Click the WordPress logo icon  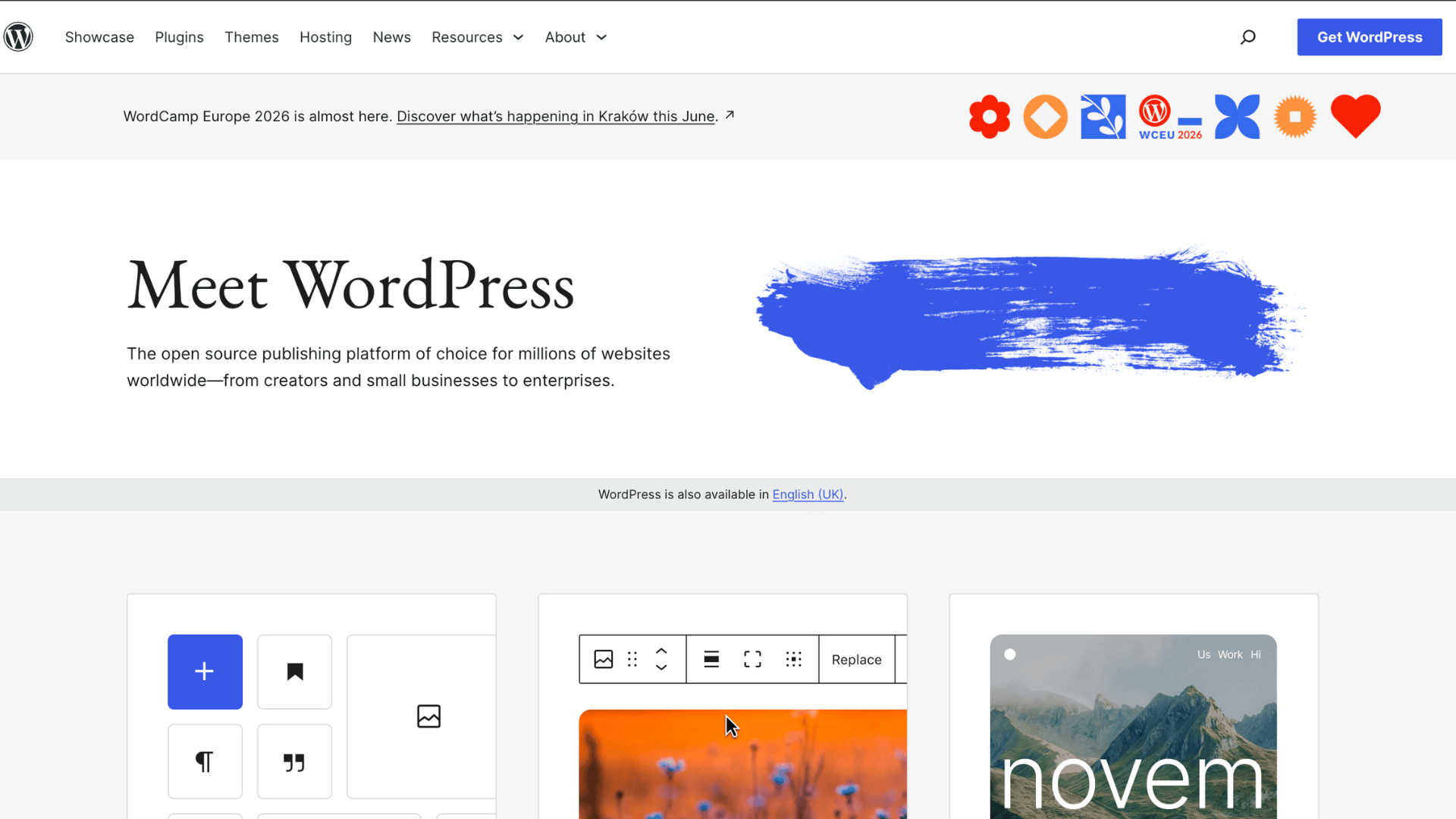tap(18, 36)
